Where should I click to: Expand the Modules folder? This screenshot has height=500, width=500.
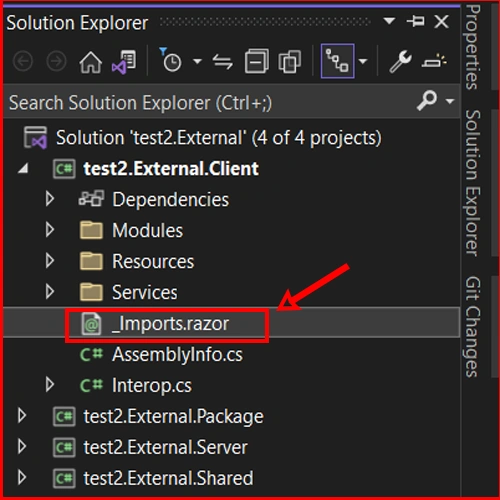tap(50, 230)
